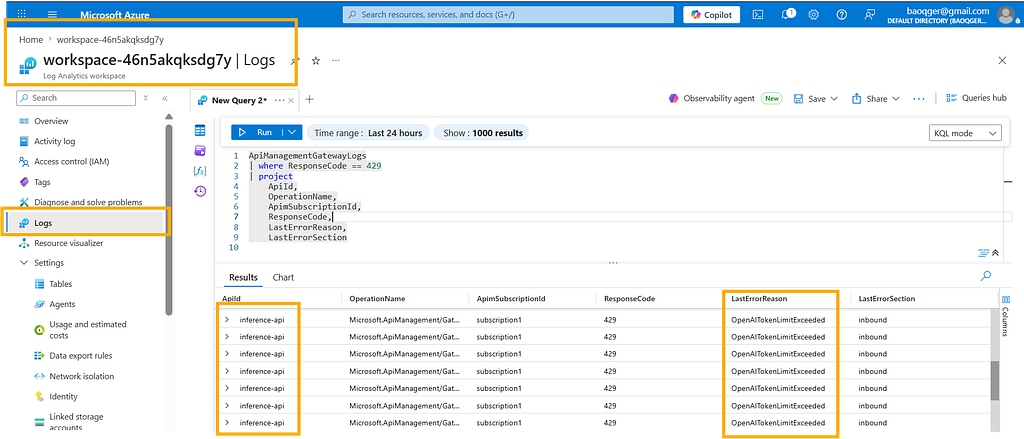The image size is (1024, 439).
Task: Switch to the Chart tab
Action: (x=283, y=278)
